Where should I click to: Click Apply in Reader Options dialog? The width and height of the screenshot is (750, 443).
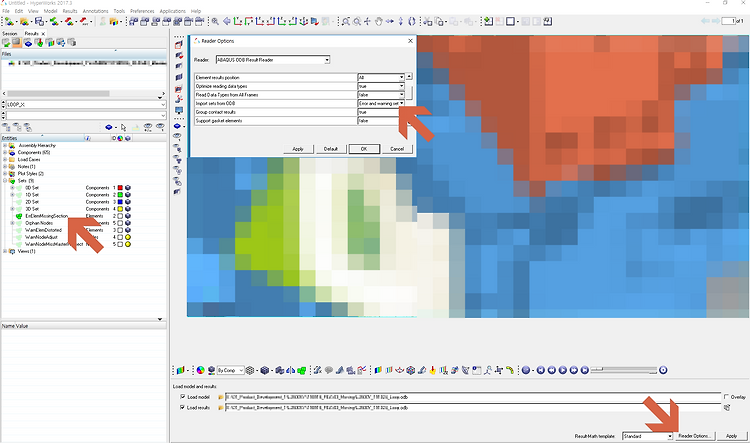[298, 149]
